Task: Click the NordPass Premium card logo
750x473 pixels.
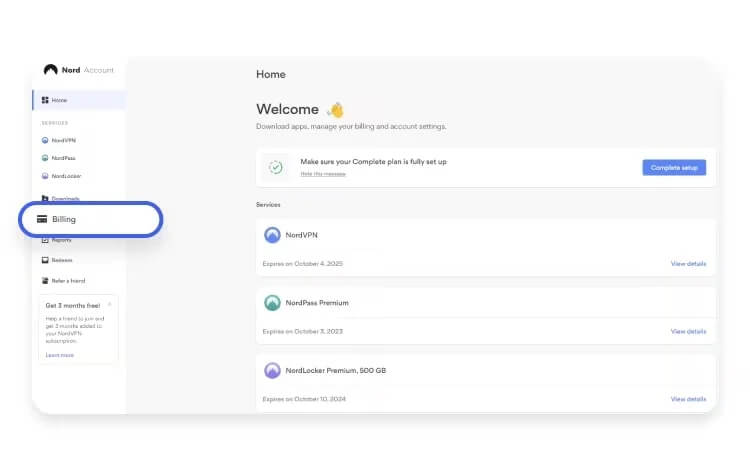Action: click(272, 303)
